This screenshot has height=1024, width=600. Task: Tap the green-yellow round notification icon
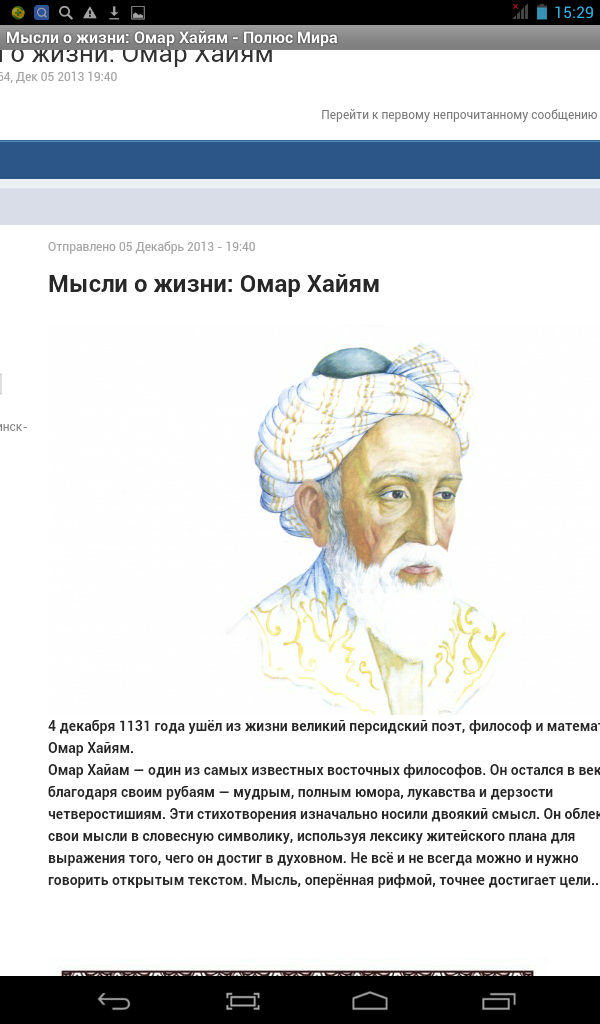[18, 12]
